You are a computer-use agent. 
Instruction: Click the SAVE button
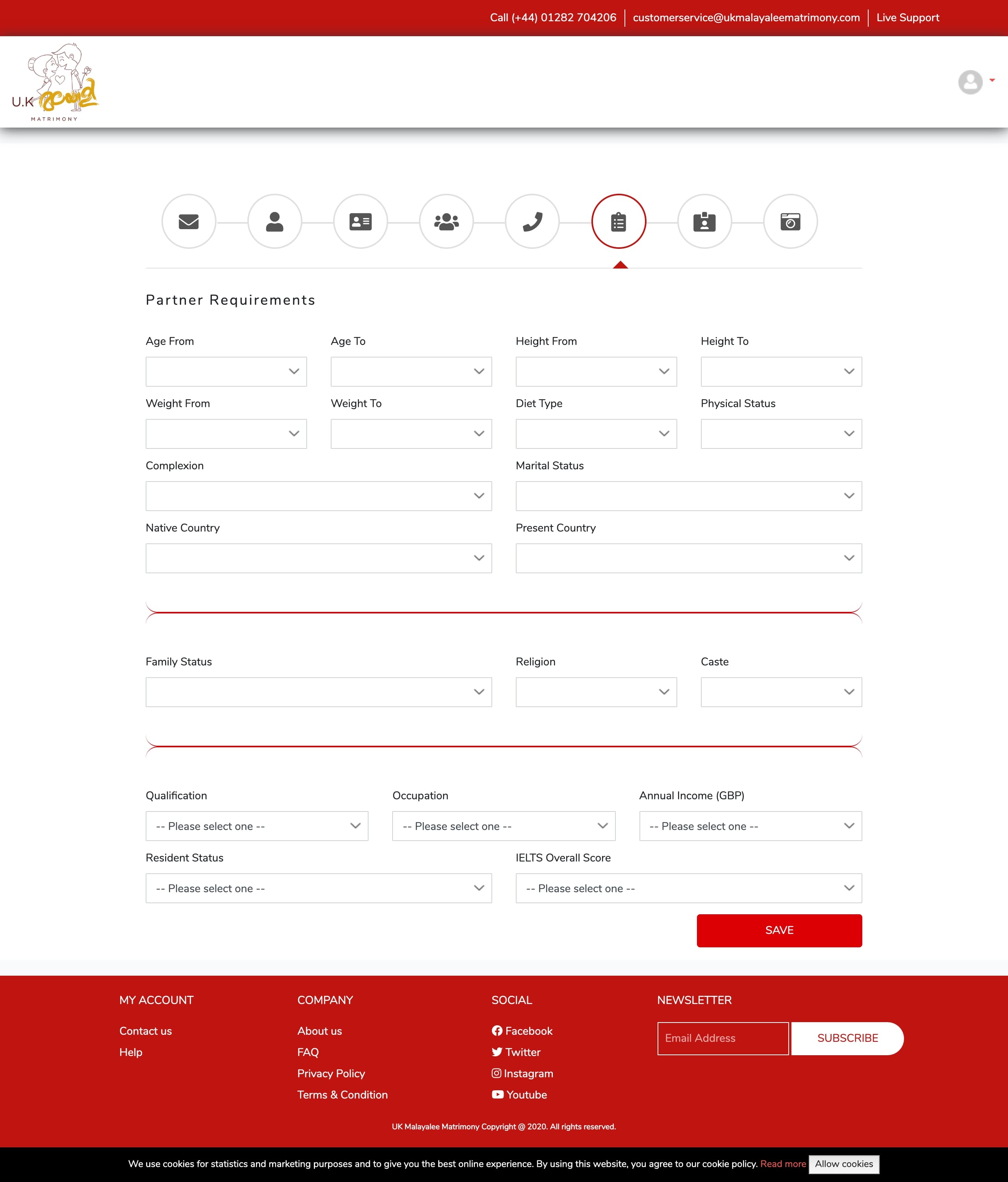779,930
